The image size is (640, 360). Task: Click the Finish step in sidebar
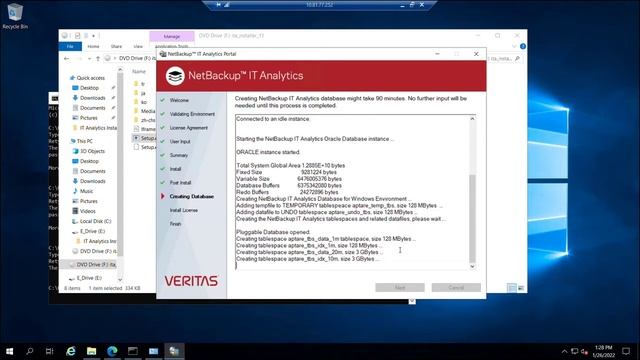(175, 224)
